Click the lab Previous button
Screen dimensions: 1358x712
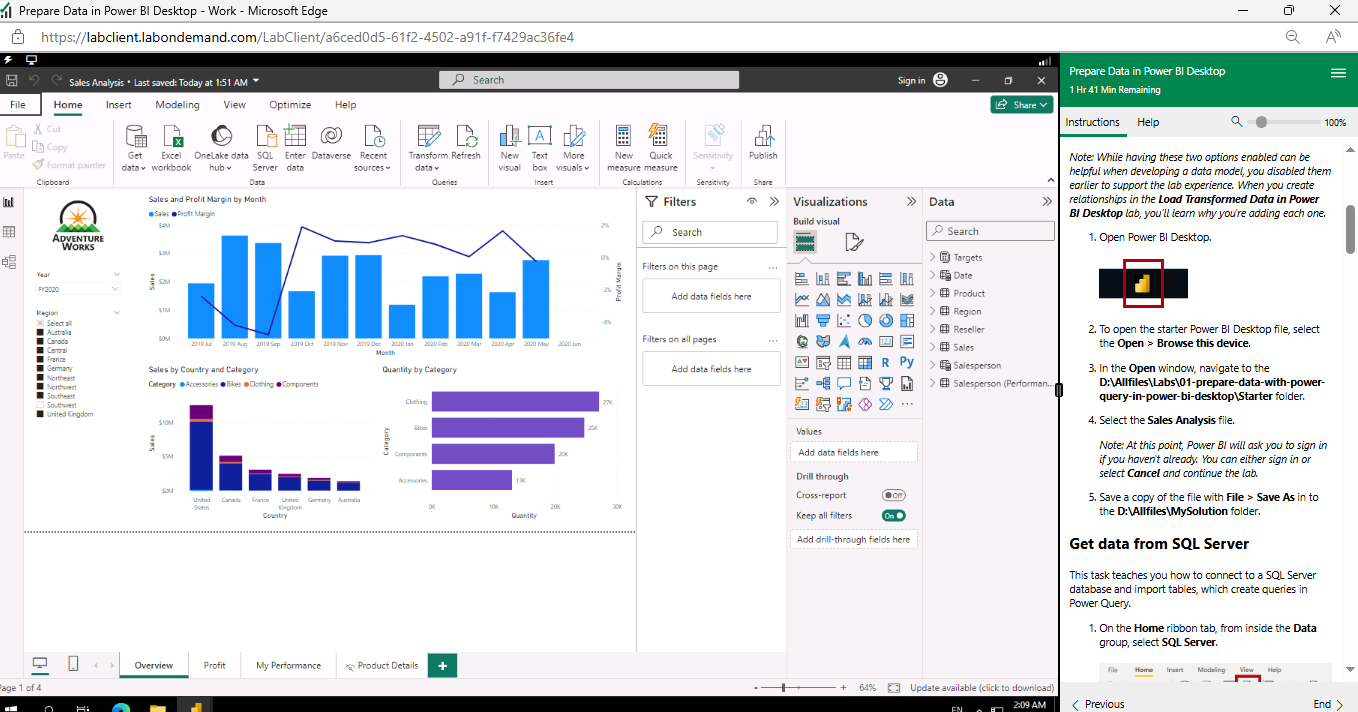pyautogui.click(x=1098, y=704)
